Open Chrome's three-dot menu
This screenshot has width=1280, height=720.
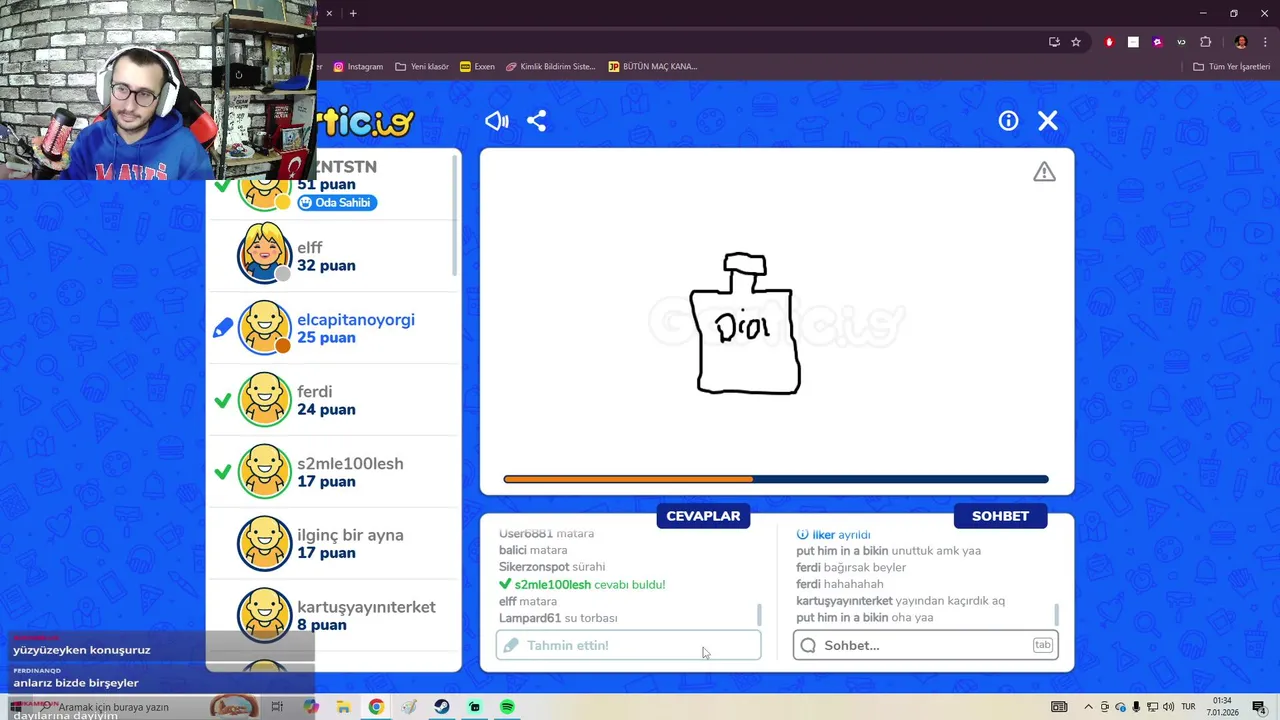point(1265,42)
